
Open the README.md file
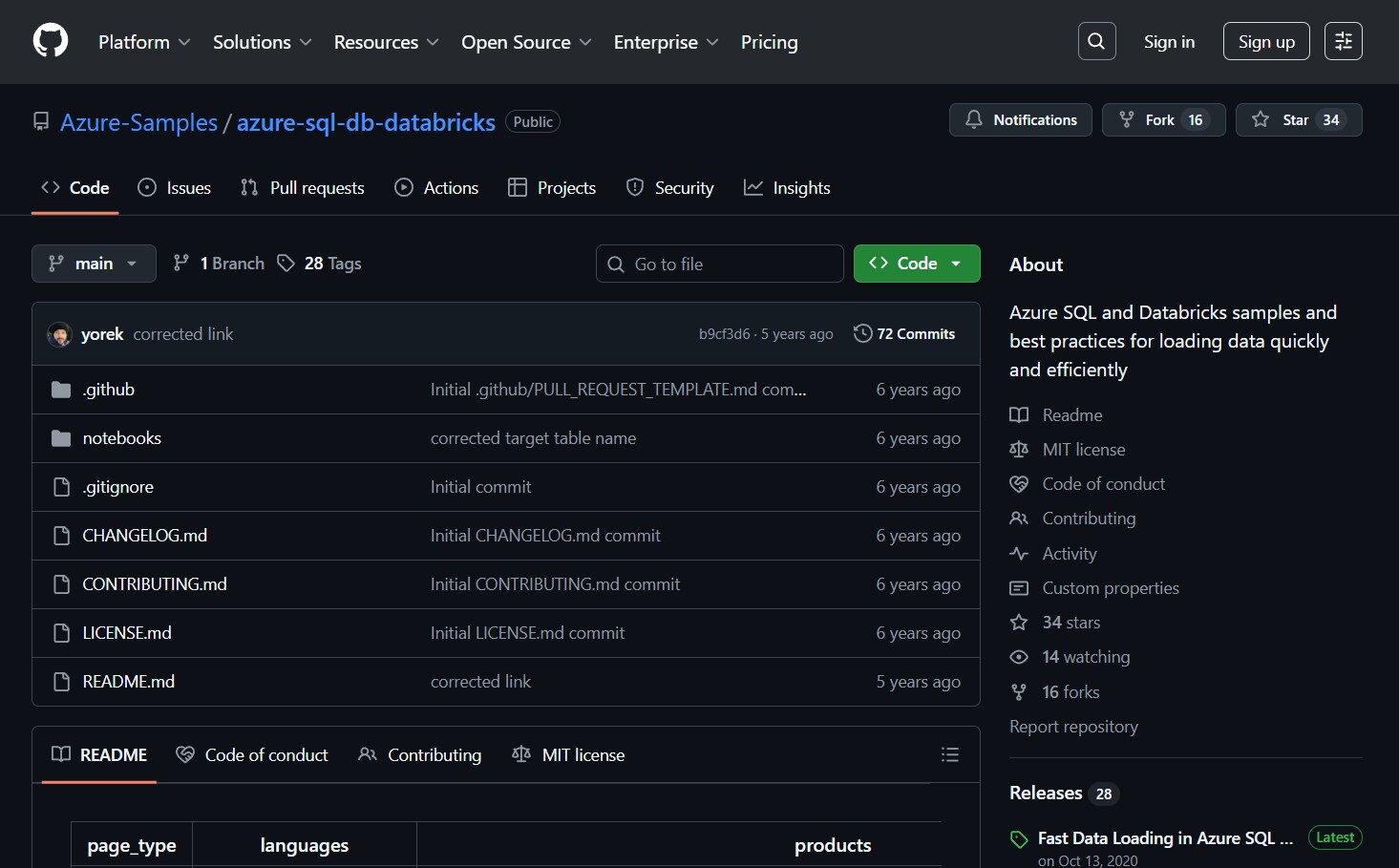pyautogui.click(x=128, y=682)
